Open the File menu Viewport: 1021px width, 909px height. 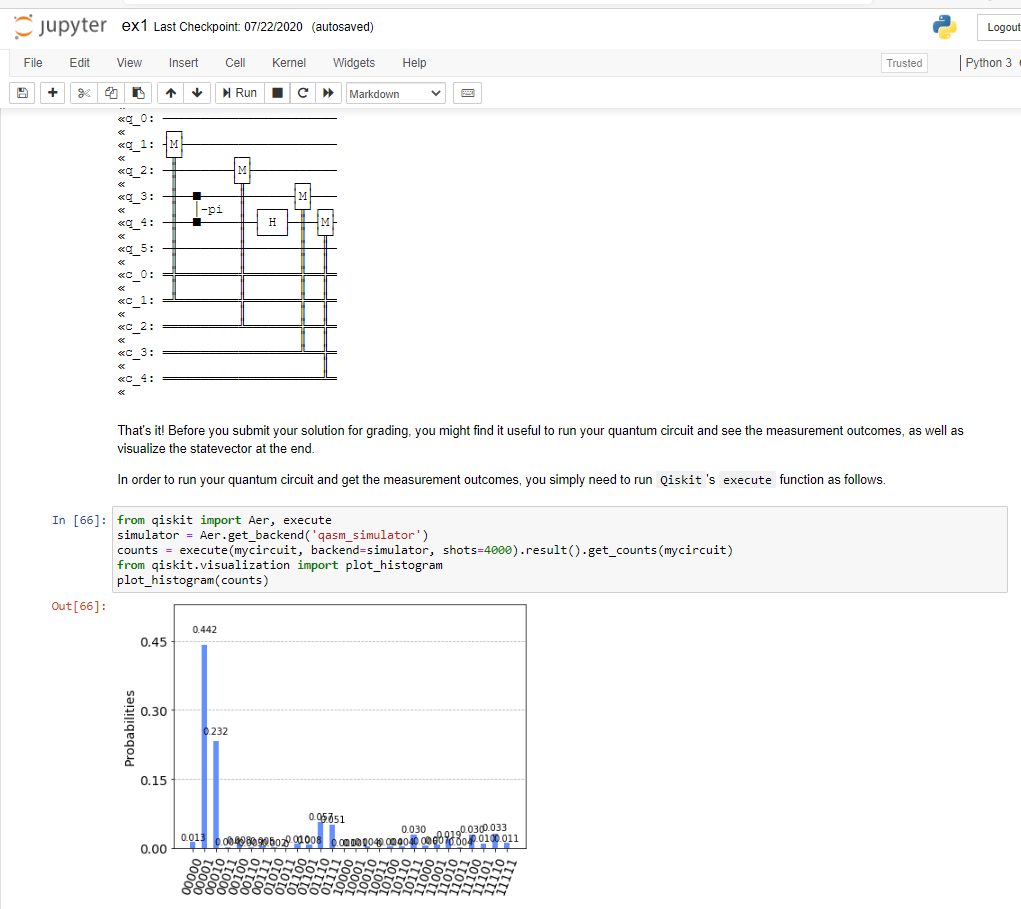(x=33, y=63)
